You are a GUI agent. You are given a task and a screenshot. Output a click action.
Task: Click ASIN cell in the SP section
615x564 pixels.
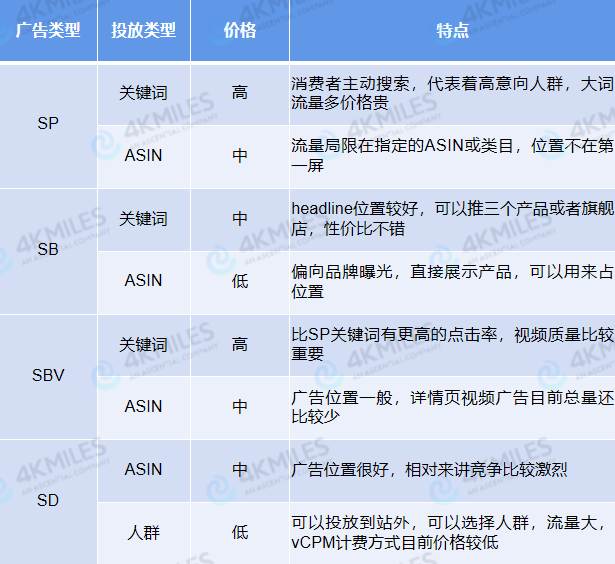(x=143, y=155)
